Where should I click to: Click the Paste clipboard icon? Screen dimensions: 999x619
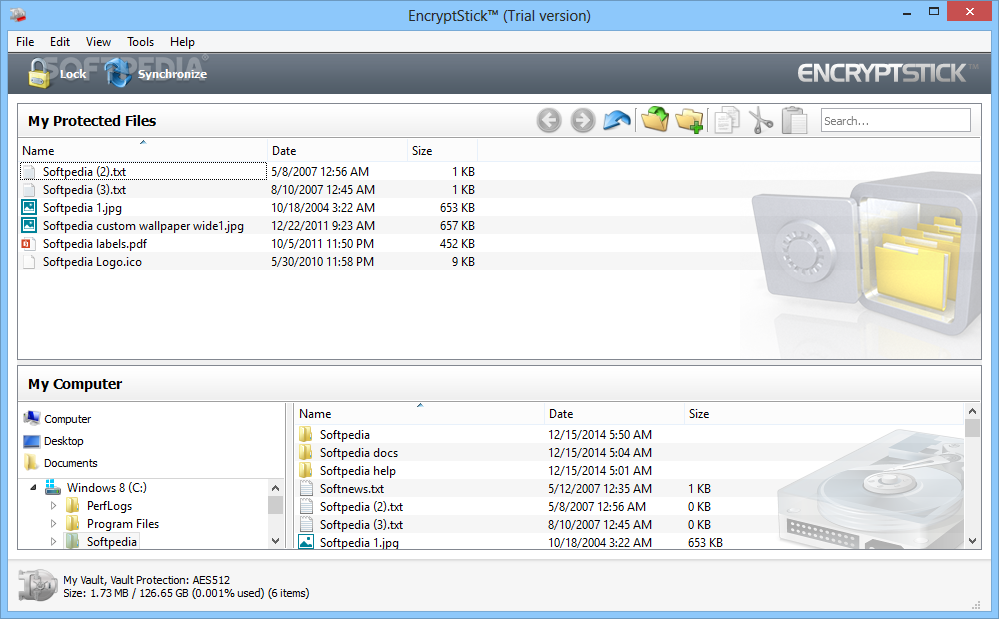point(794,120)
